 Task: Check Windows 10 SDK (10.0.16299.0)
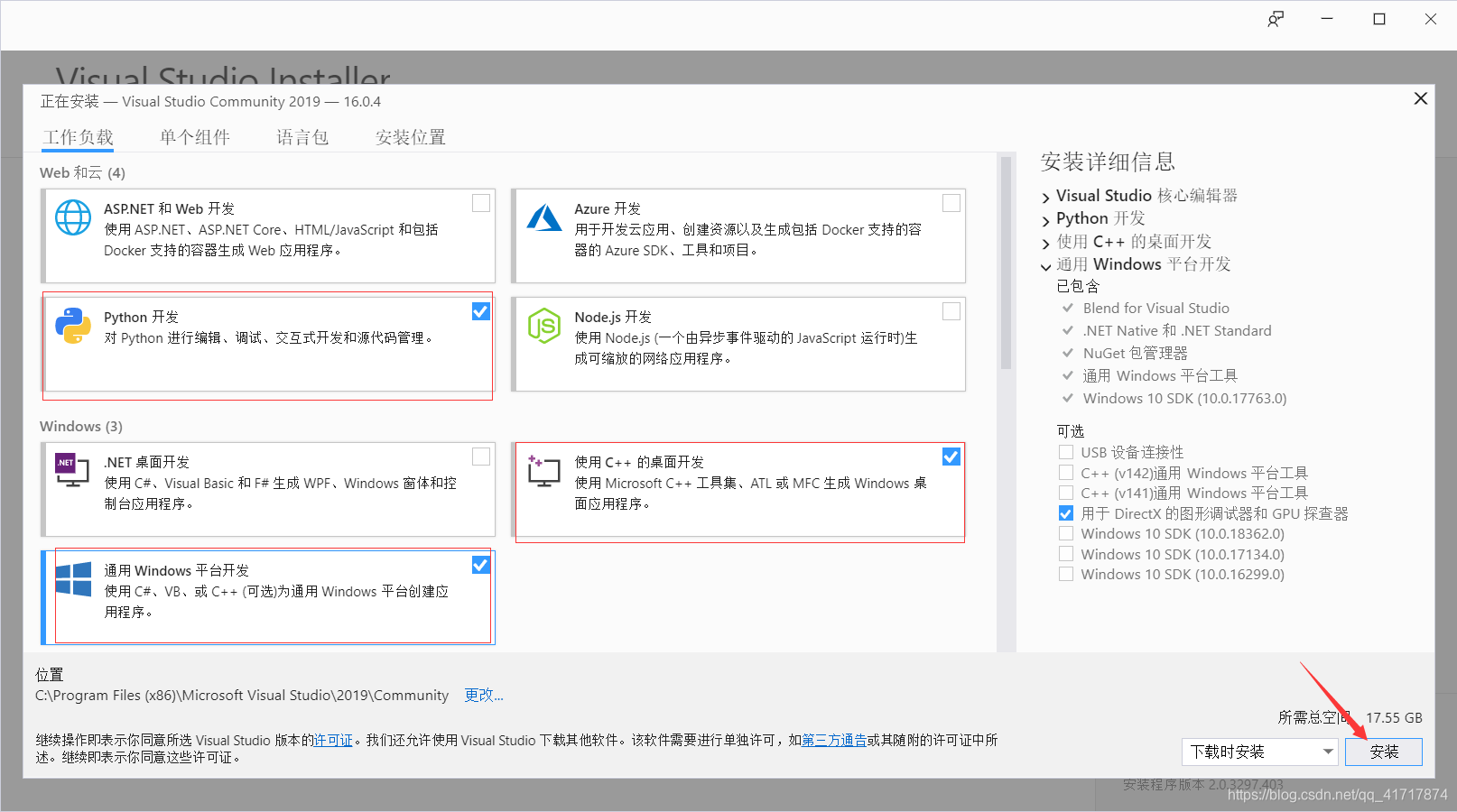pyautogui.click(x=1066, y=574)
